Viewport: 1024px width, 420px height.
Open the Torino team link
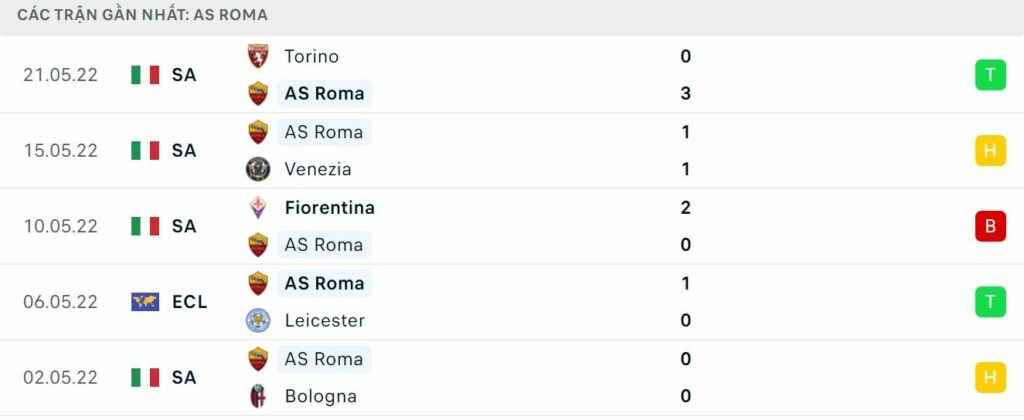coord(311,57)
